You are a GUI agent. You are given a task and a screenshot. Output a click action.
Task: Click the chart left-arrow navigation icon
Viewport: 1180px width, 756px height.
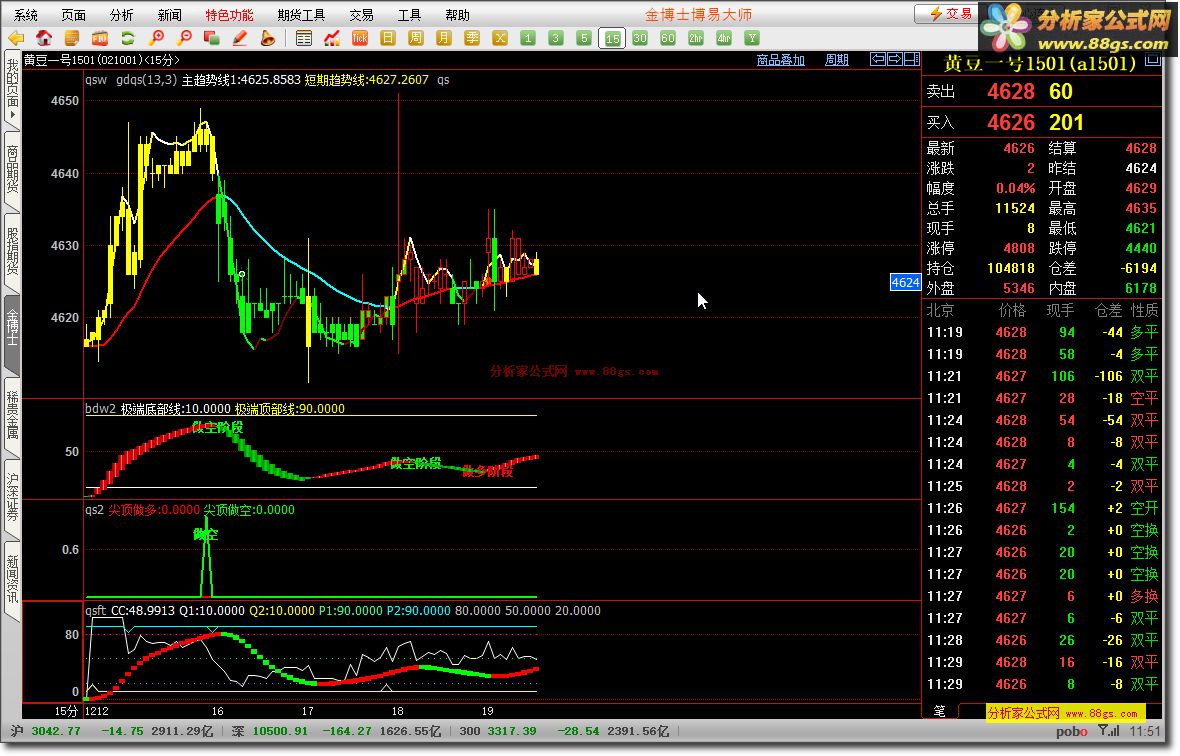877,59
